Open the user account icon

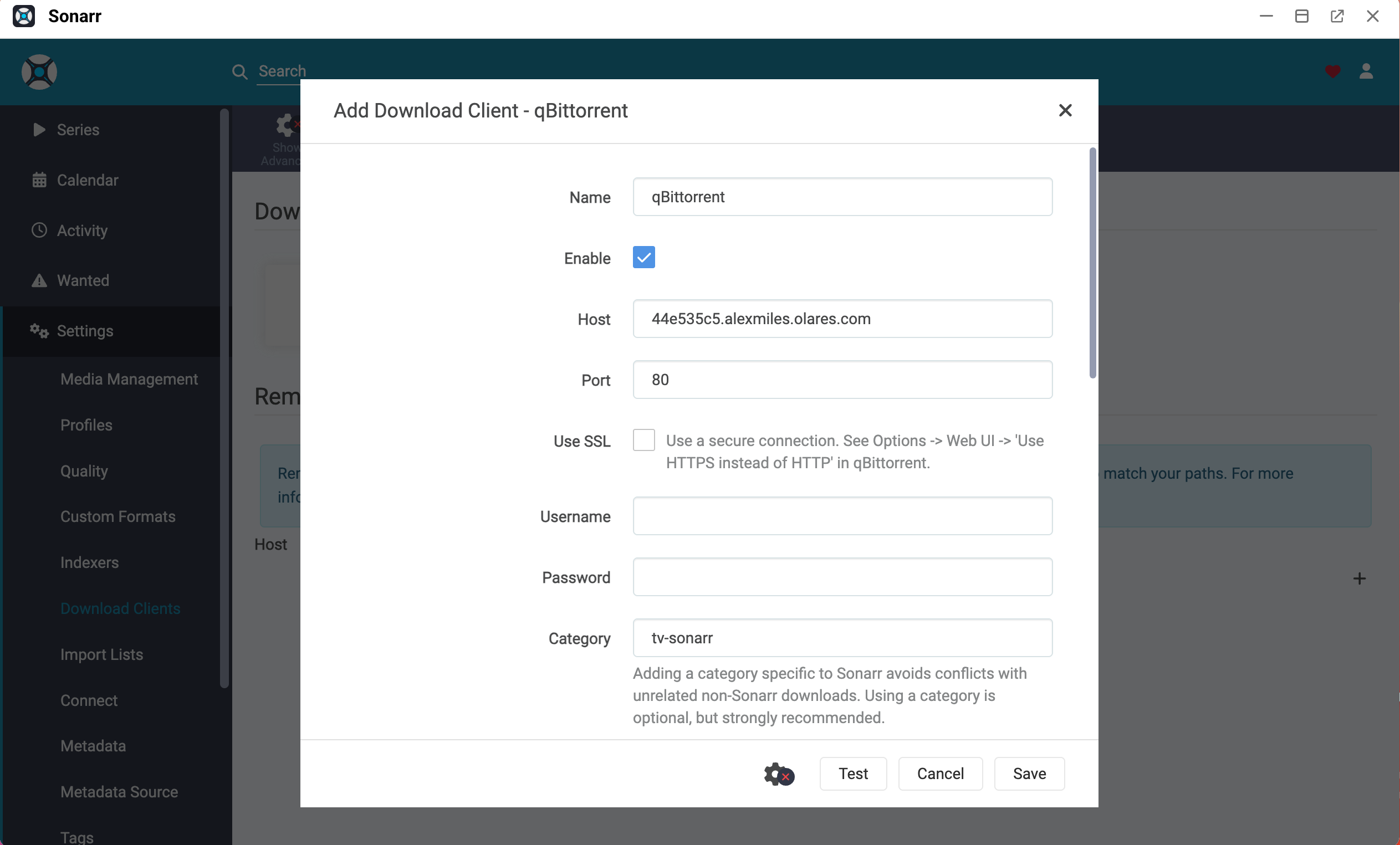[1367, 72]
